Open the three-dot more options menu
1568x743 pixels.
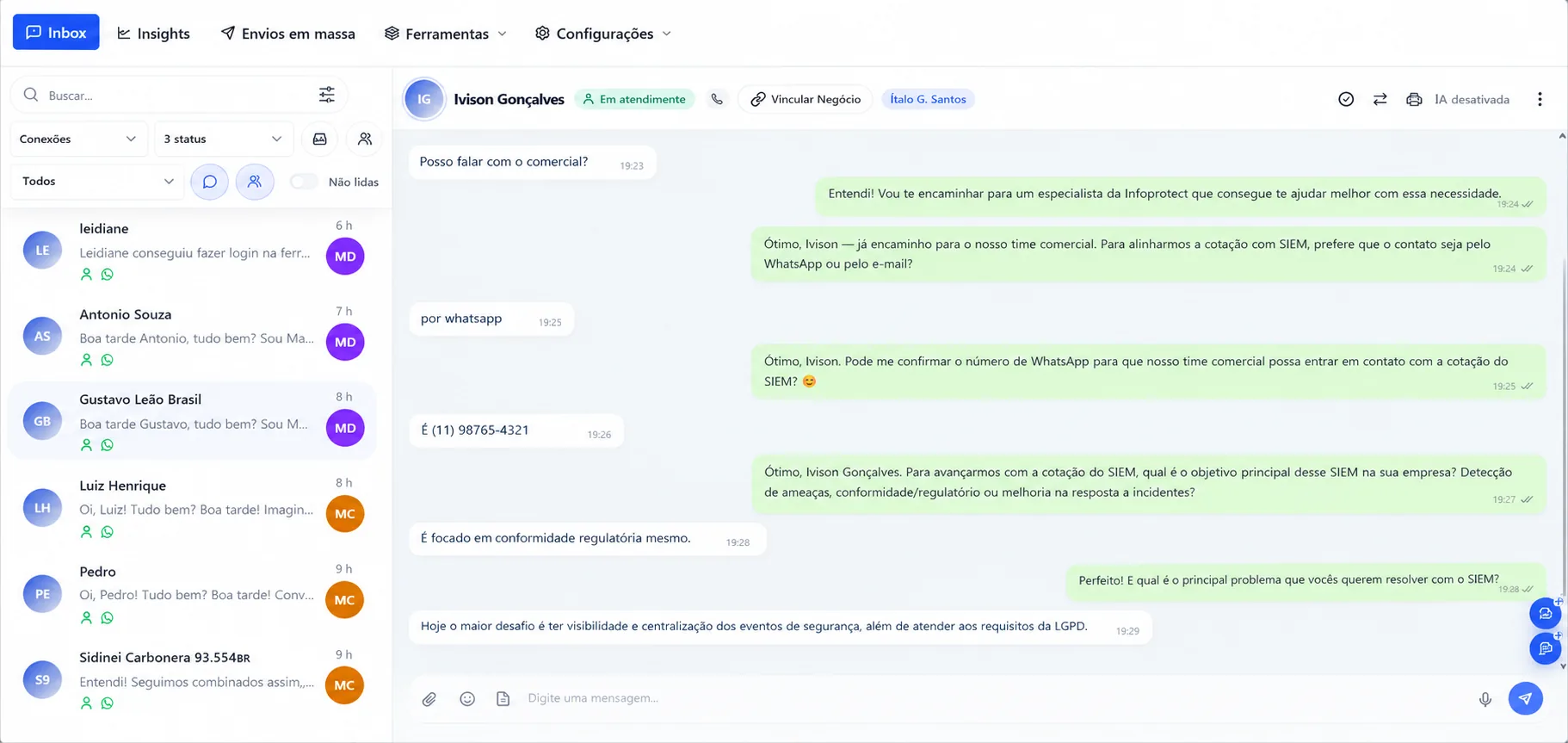tap(1540, 99)
